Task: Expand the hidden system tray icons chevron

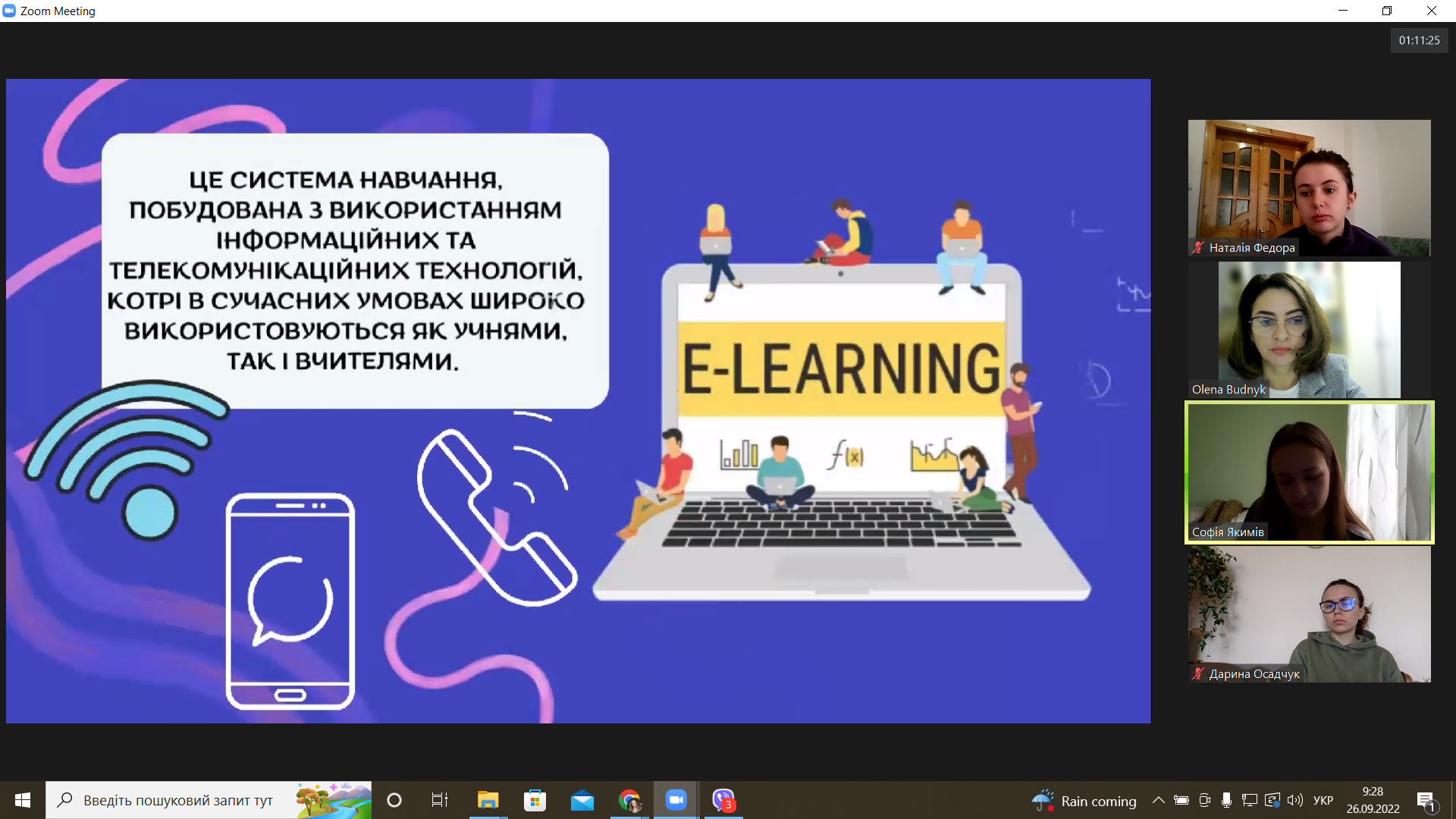Action: pos(1158,800)
